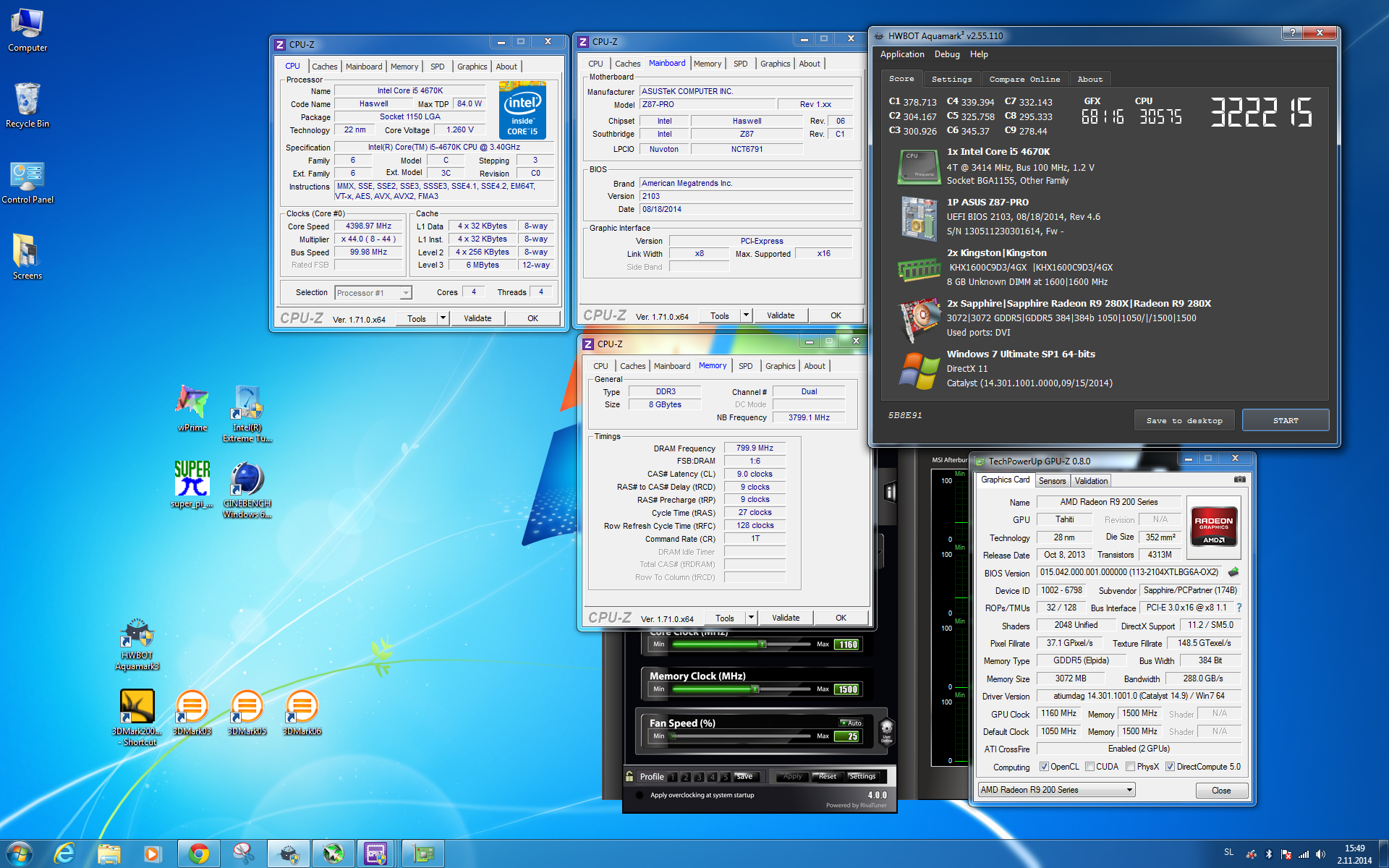The height and width of the screenshot is (868, 1389).
Task: Open Debug menu in HWBOT Aquamark
Action: coord(947,54)
